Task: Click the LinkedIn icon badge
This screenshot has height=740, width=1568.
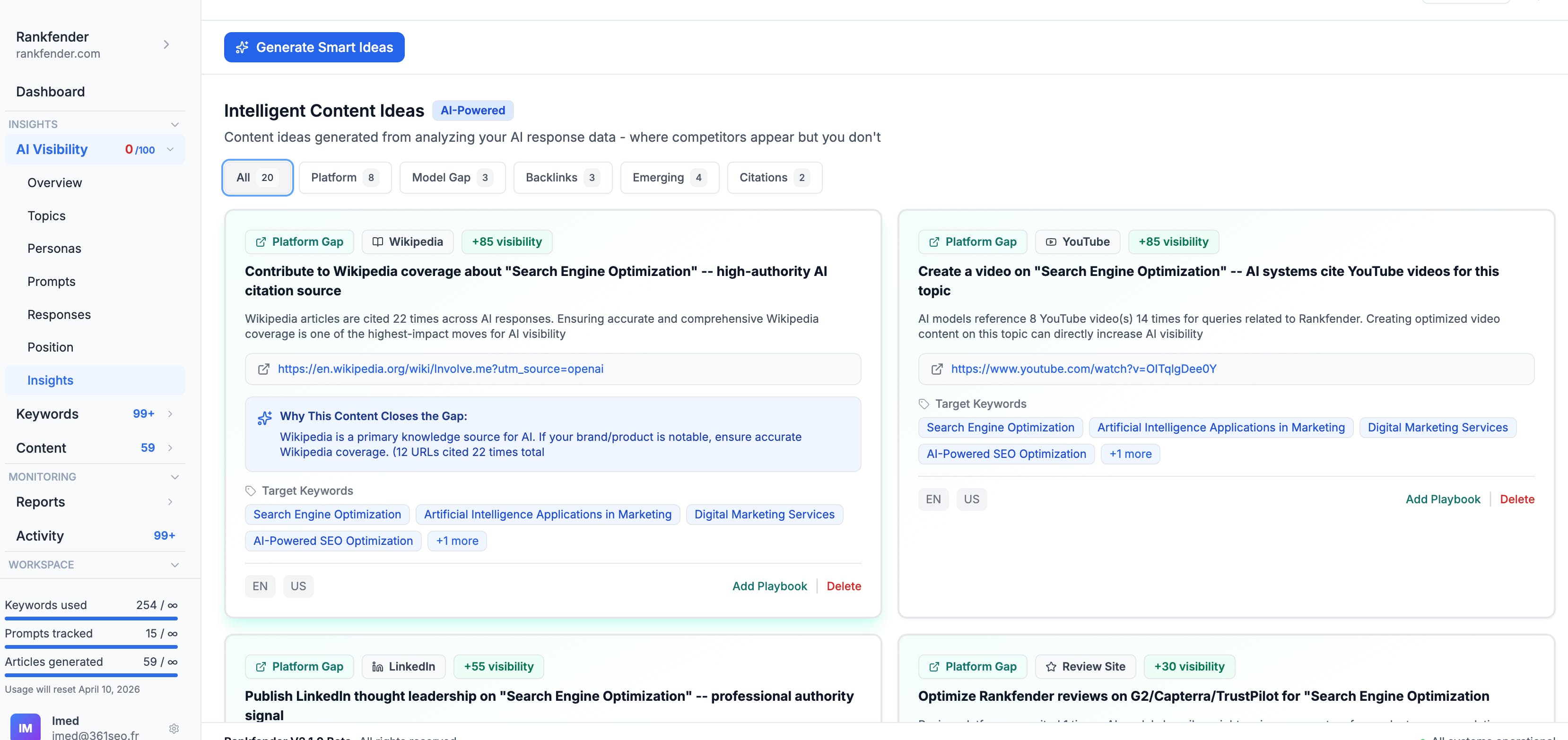Action: pyautogui.click(x=377, y=667)
